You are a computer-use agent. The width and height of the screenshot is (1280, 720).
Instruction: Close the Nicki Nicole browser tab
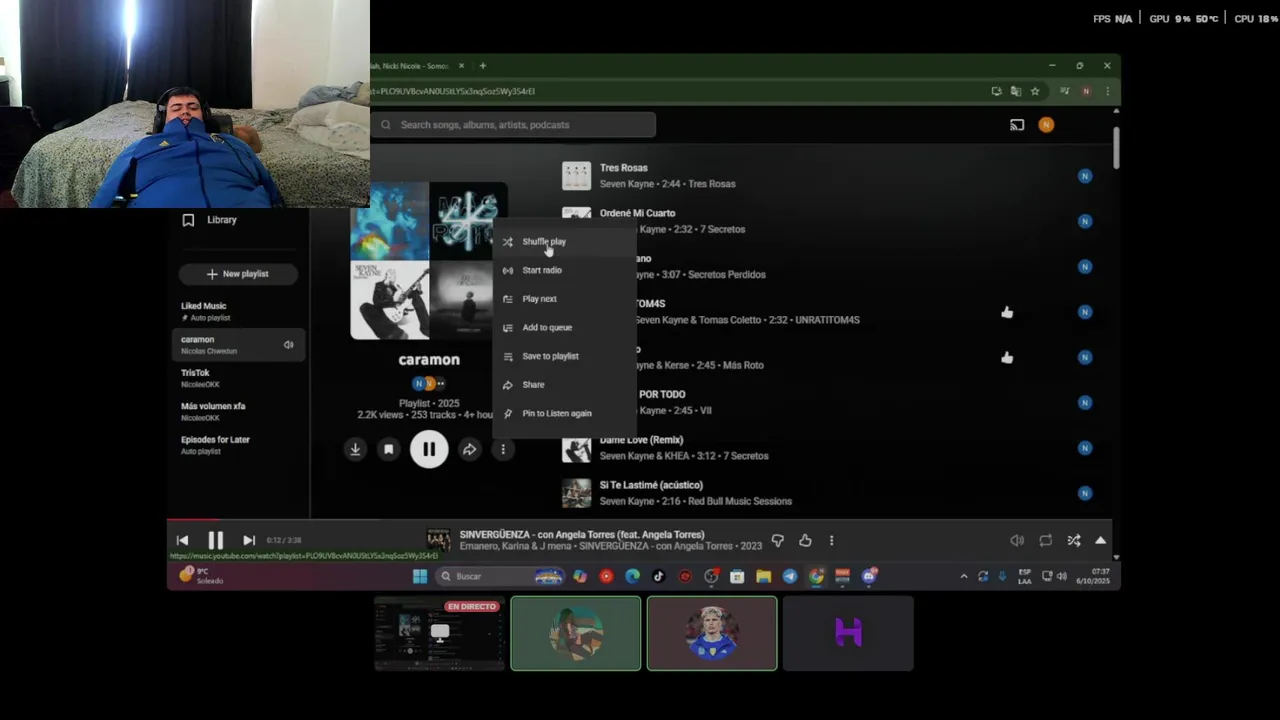coord(461,66)
